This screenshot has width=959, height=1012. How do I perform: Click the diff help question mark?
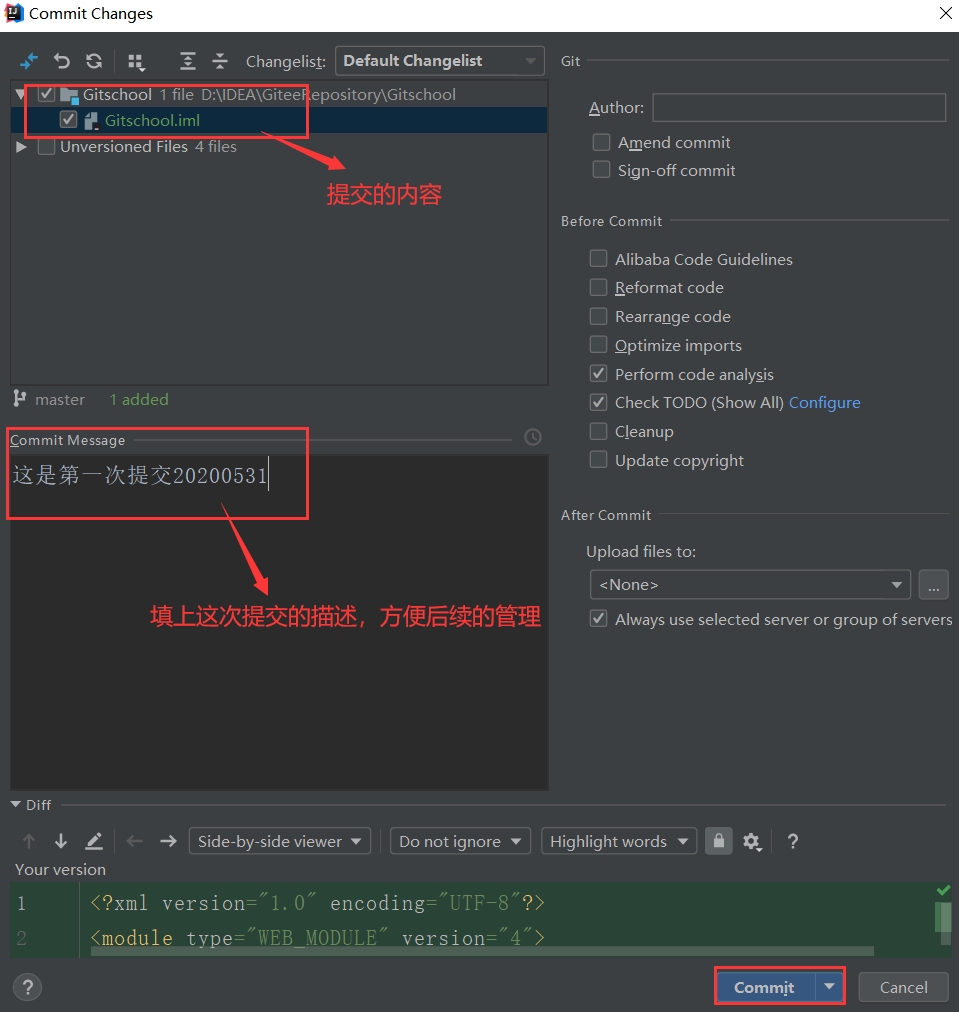pyautogui.click(x=793, y=841)
